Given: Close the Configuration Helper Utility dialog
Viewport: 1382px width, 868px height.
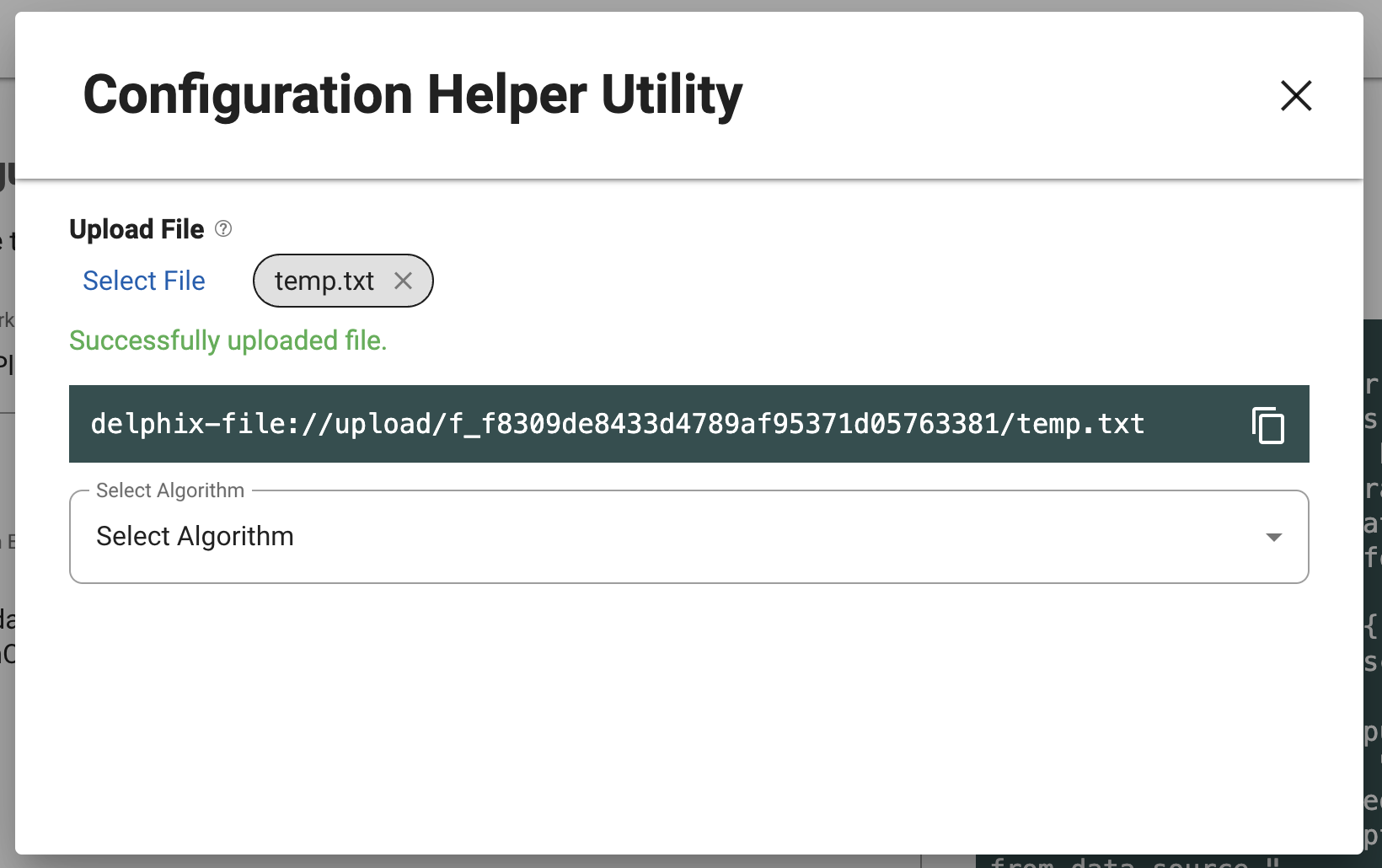Looking at the screenshot, I should click(1295, 95).
